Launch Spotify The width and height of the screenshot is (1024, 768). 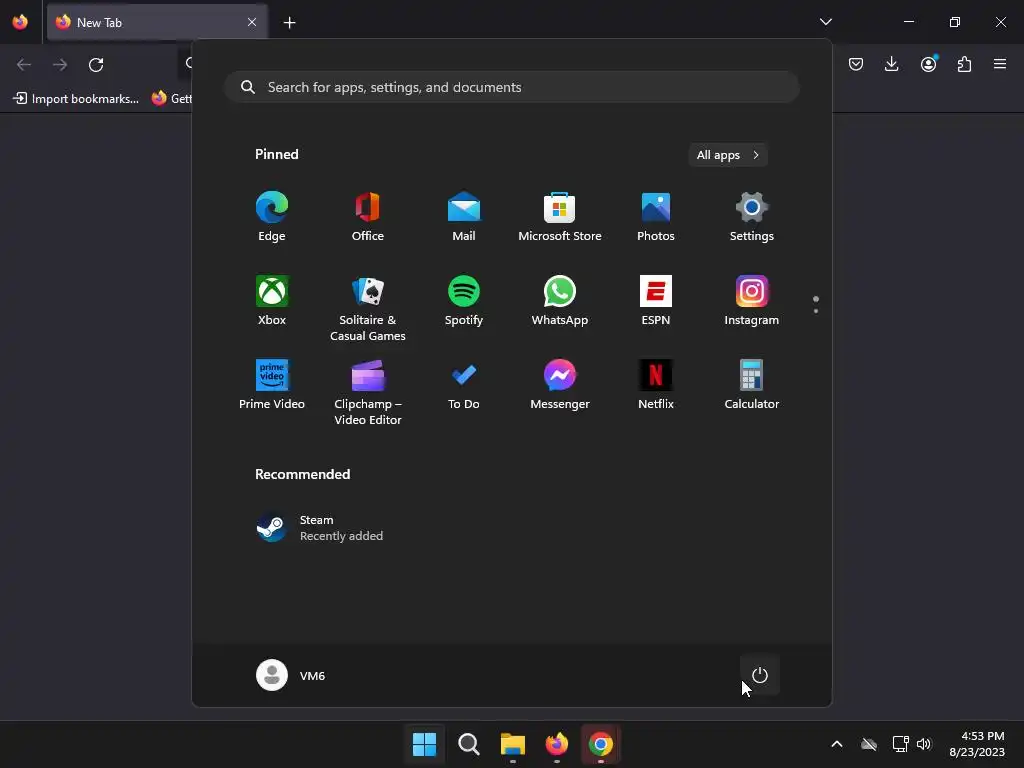(464, 300)
